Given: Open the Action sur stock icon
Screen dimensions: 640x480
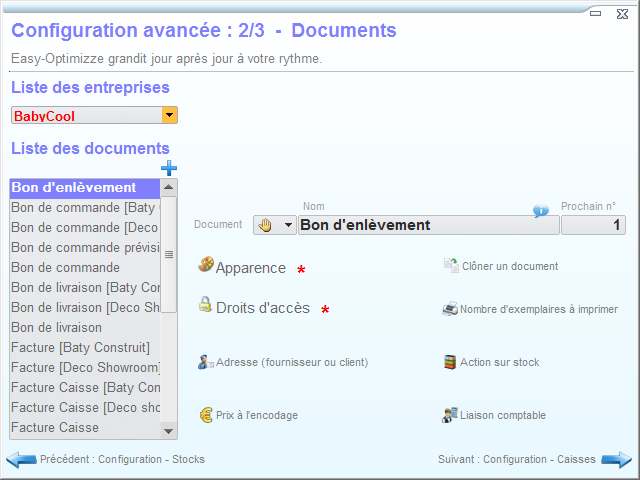Looking at the screenshot, I should [x=450, y=361].
